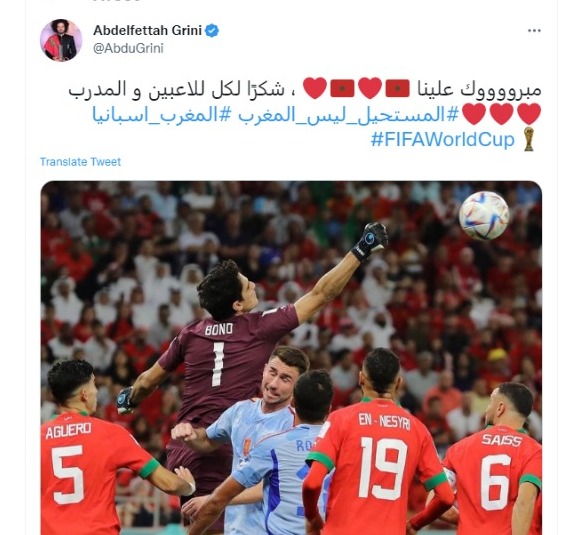Click Translate Tweet

(80, 162)
